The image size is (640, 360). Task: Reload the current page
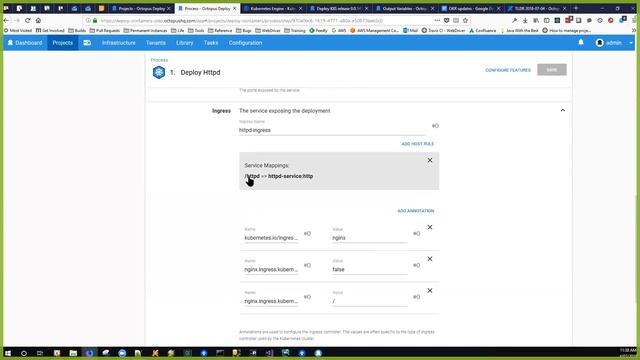[28, 20]
